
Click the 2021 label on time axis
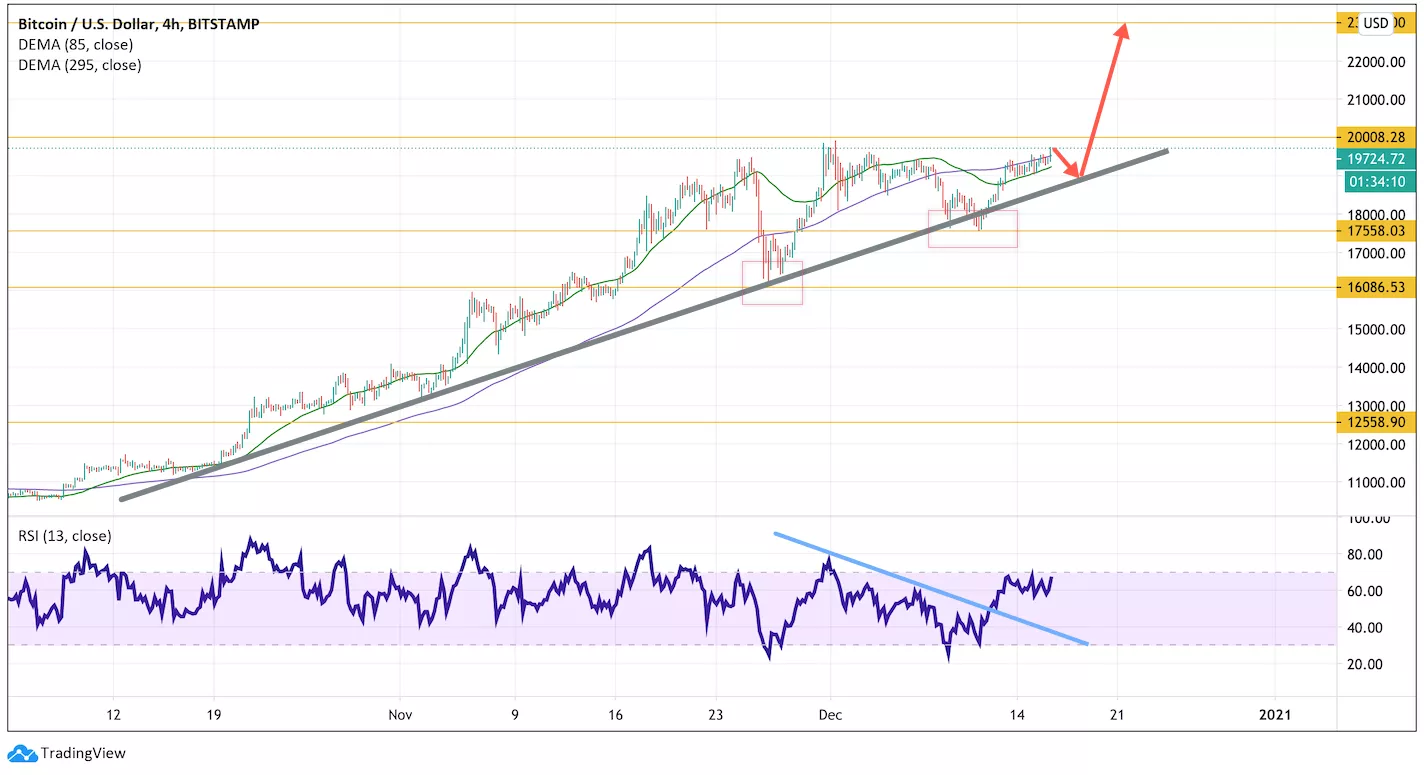click(x=1275, y=715)
